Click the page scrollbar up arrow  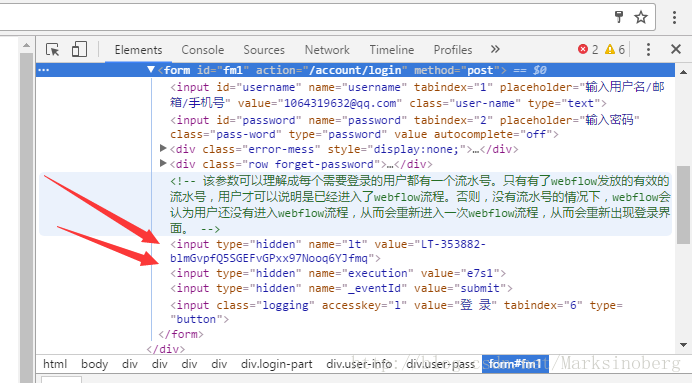point(26,45)
